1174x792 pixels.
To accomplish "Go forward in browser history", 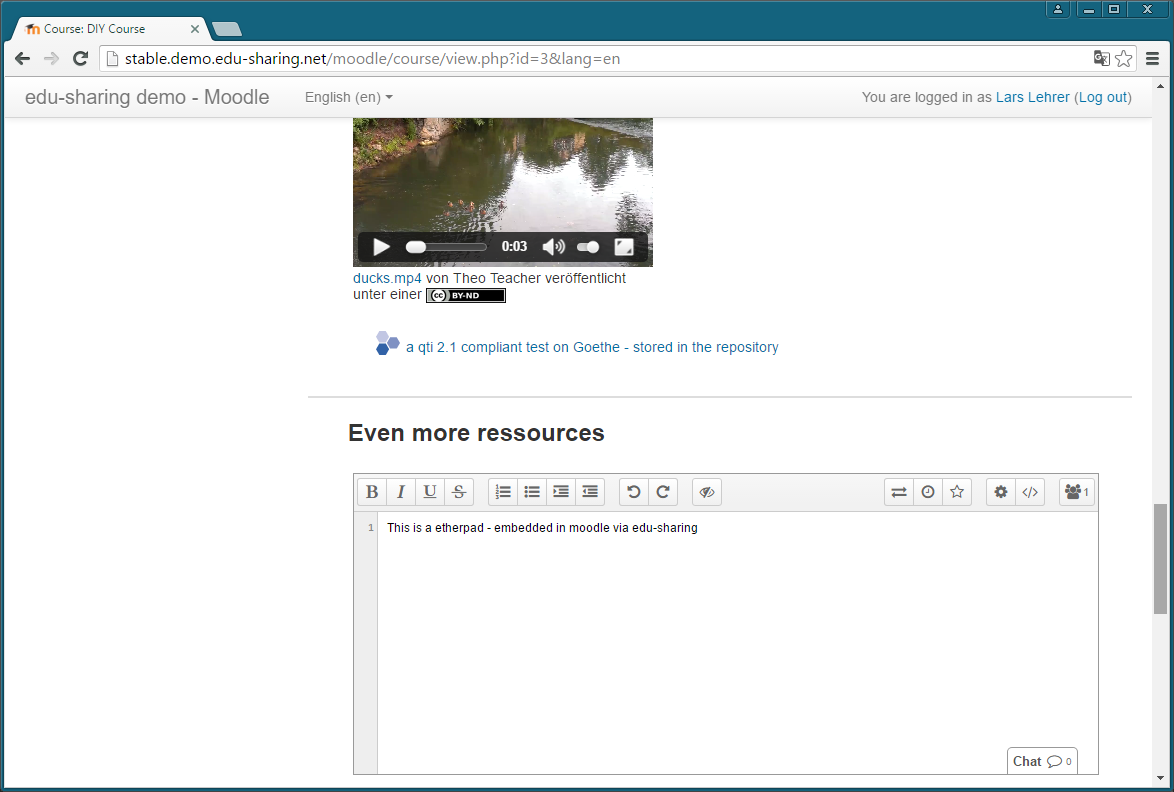I will (51, 58).
